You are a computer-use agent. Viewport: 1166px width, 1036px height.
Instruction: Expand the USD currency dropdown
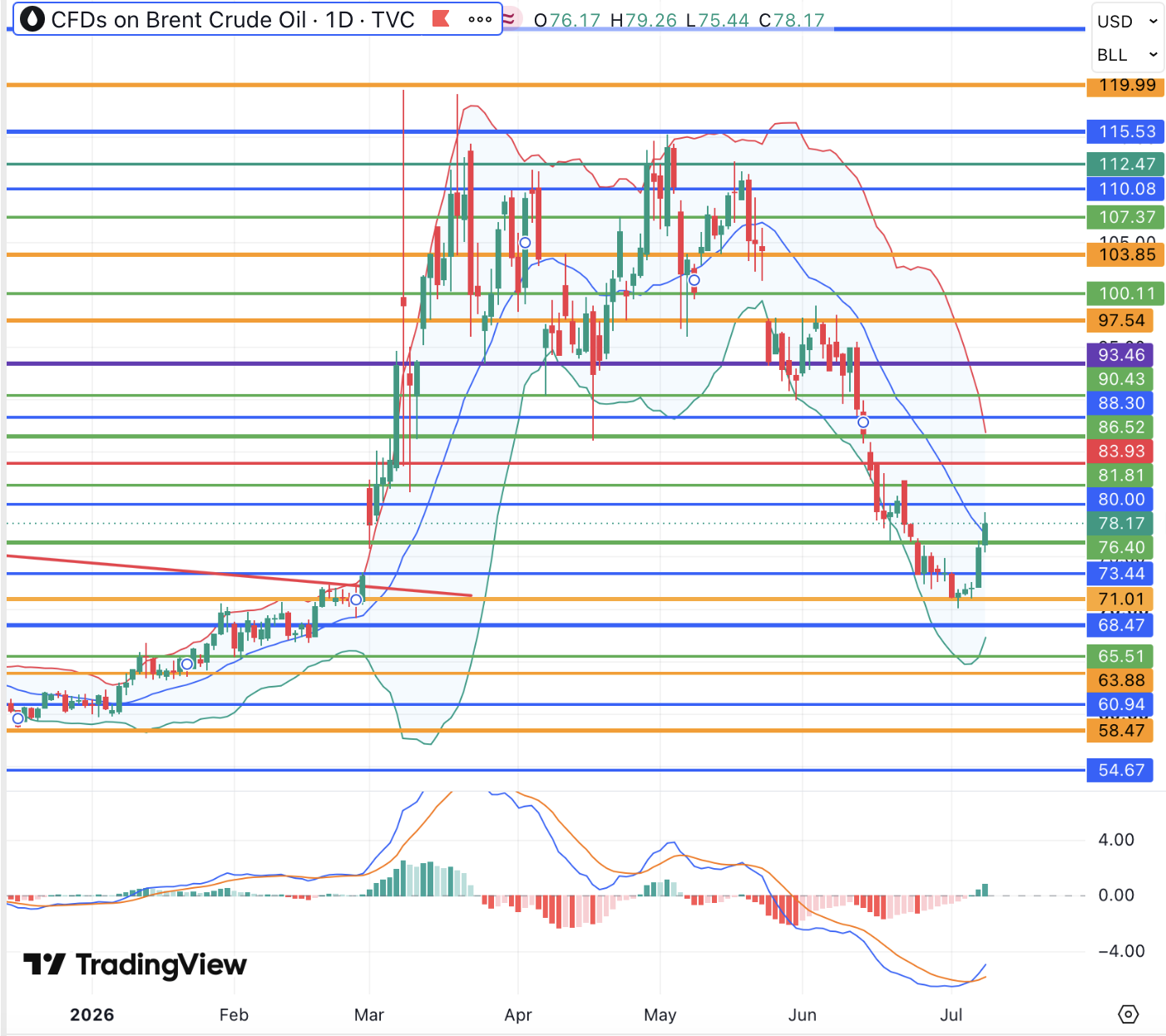point(1127,22)
